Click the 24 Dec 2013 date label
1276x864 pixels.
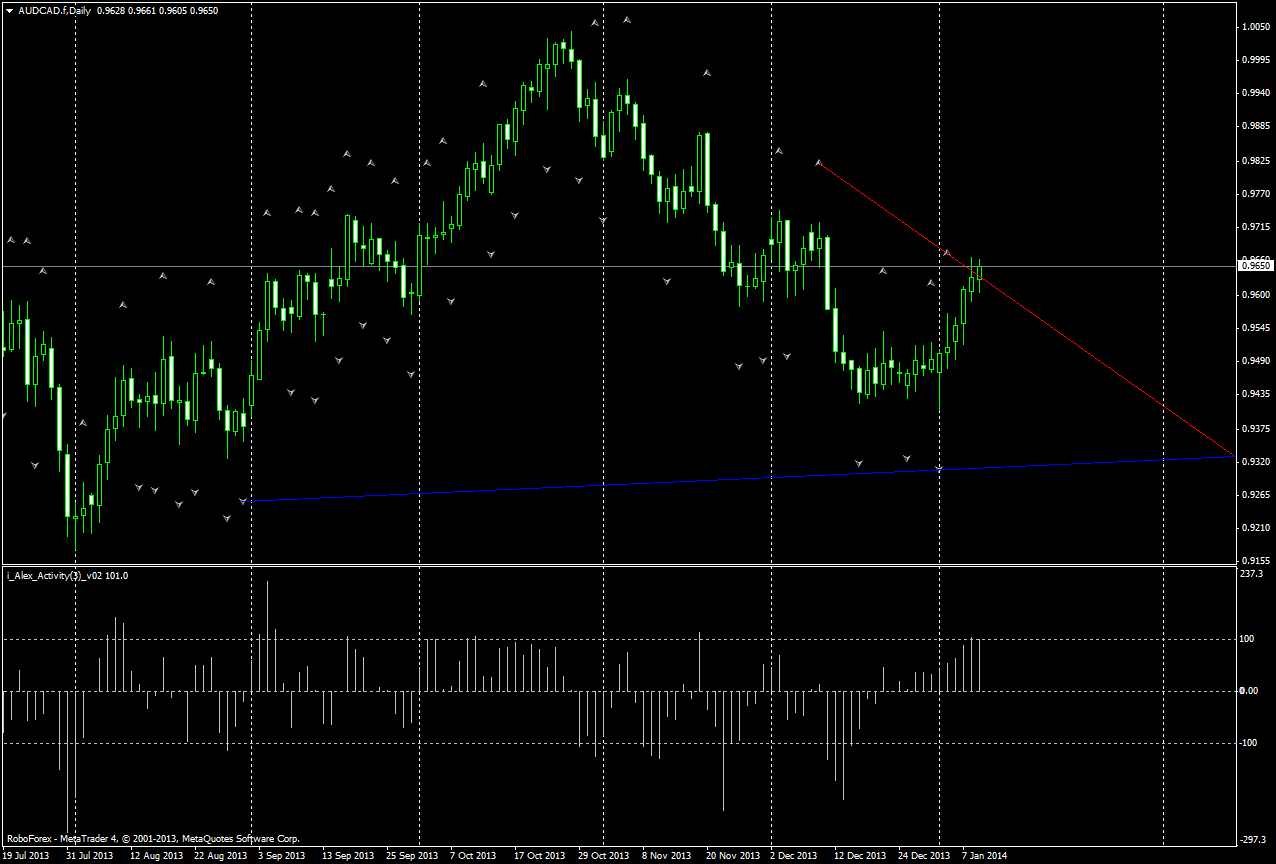pyautogui.click(x=924, y=856)
